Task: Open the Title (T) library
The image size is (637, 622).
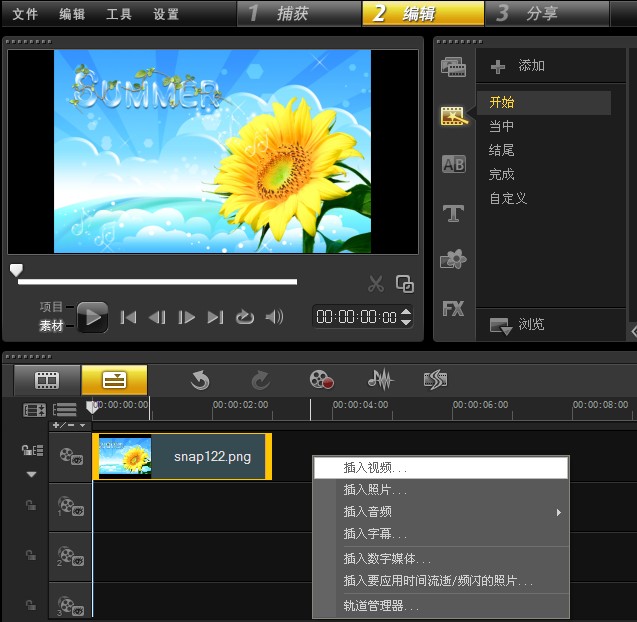Action: [x=453, y=212]
